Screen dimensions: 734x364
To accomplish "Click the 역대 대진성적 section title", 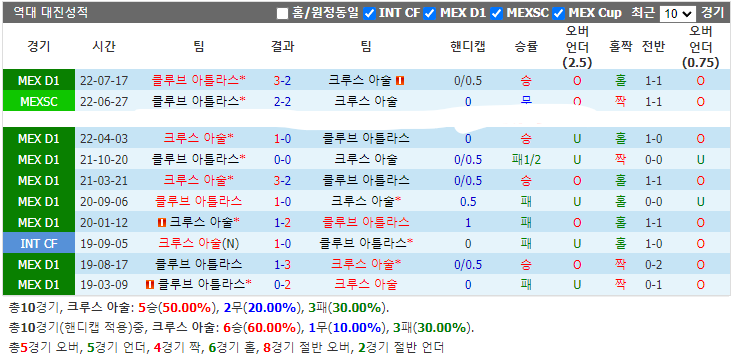I will (51, 13).
